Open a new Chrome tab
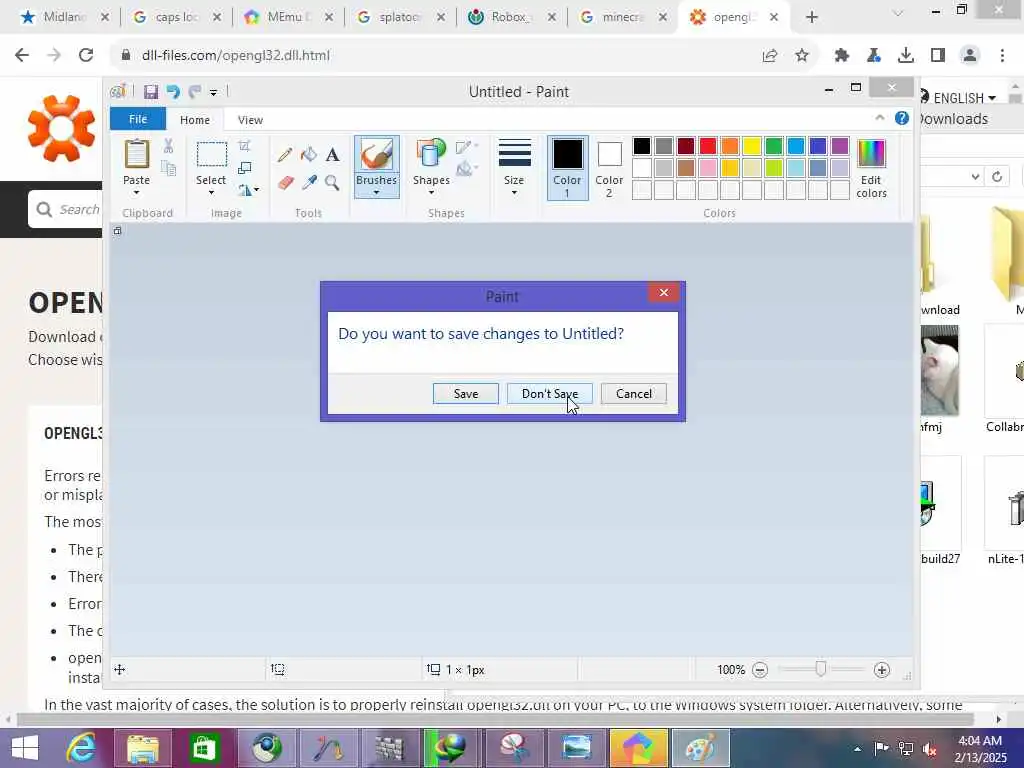Image resolution: width=1024 pixels, height=768 pixels. coord(812,17)
